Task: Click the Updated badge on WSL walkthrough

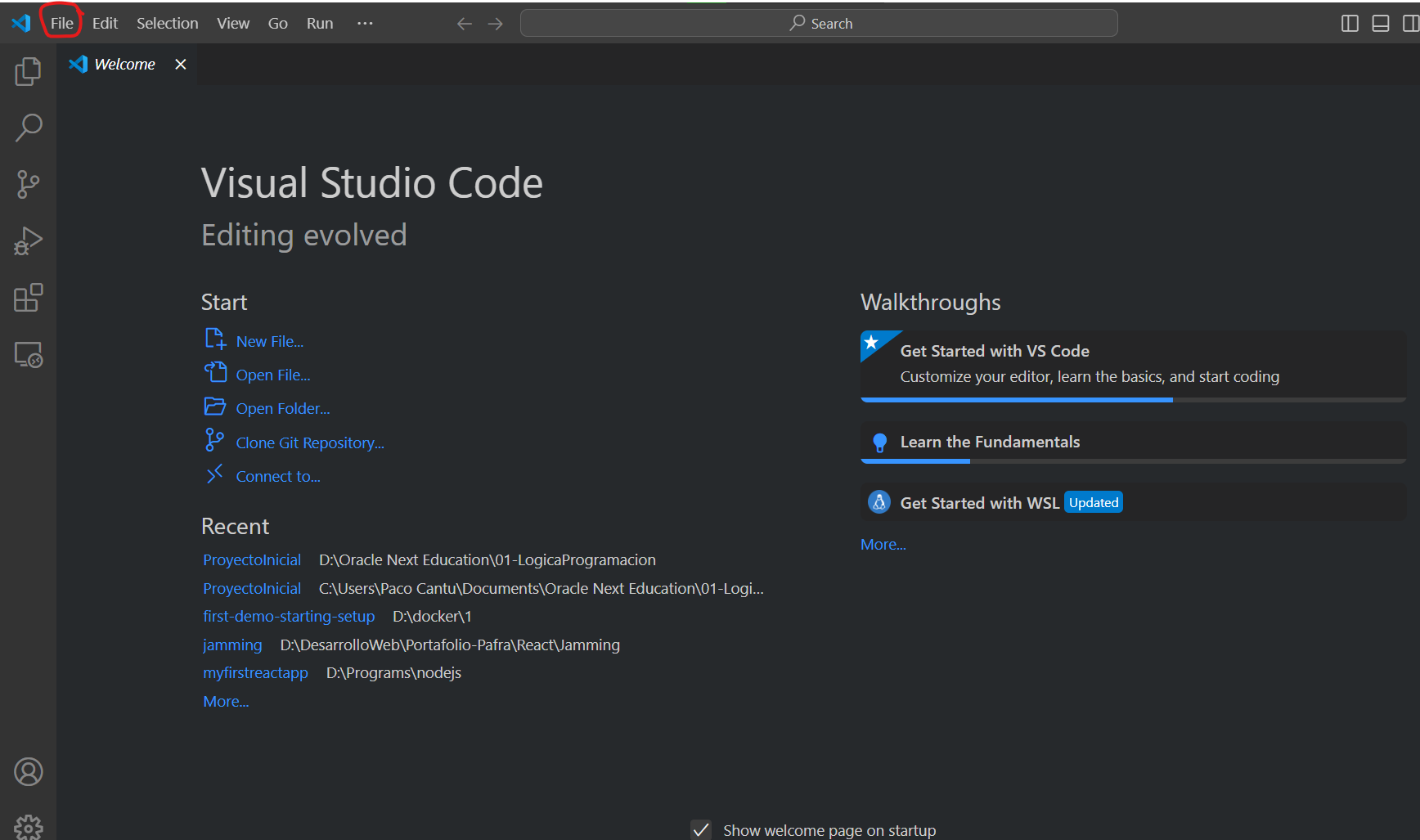Action: click(1094, 503)
